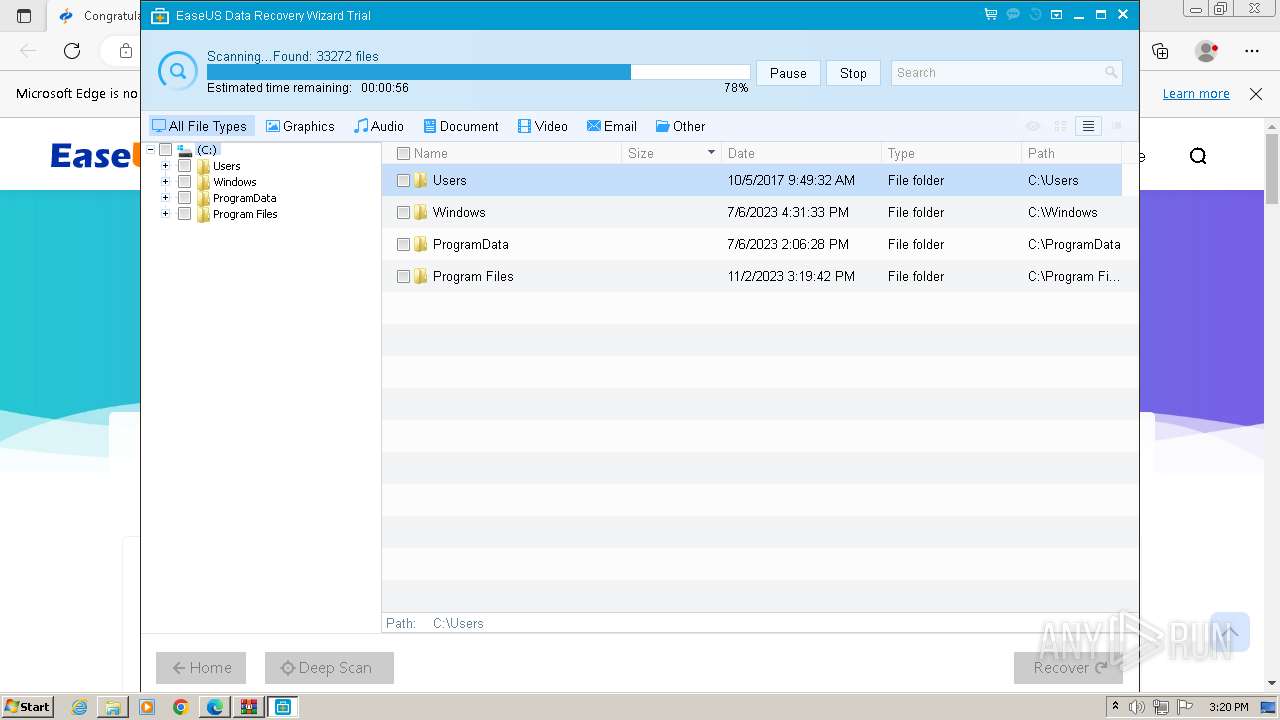
Task: Open WinRAR from the taskbar
Action: coord(249,707)
